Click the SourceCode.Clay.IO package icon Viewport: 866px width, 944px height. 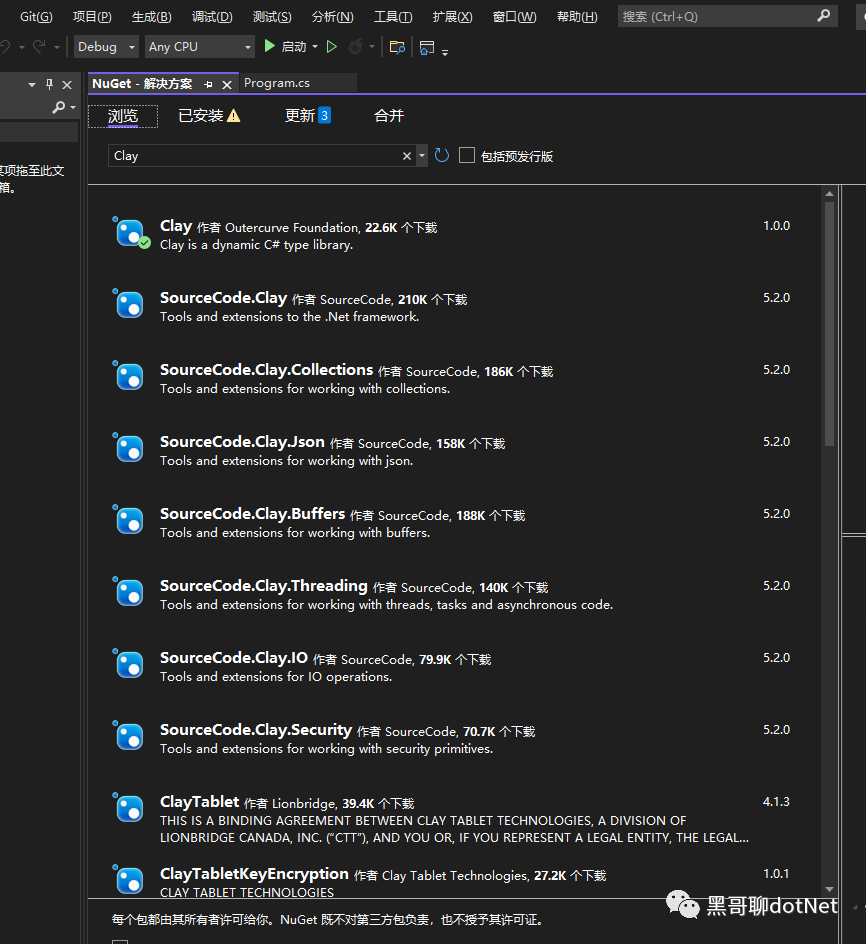pos(128,664)
